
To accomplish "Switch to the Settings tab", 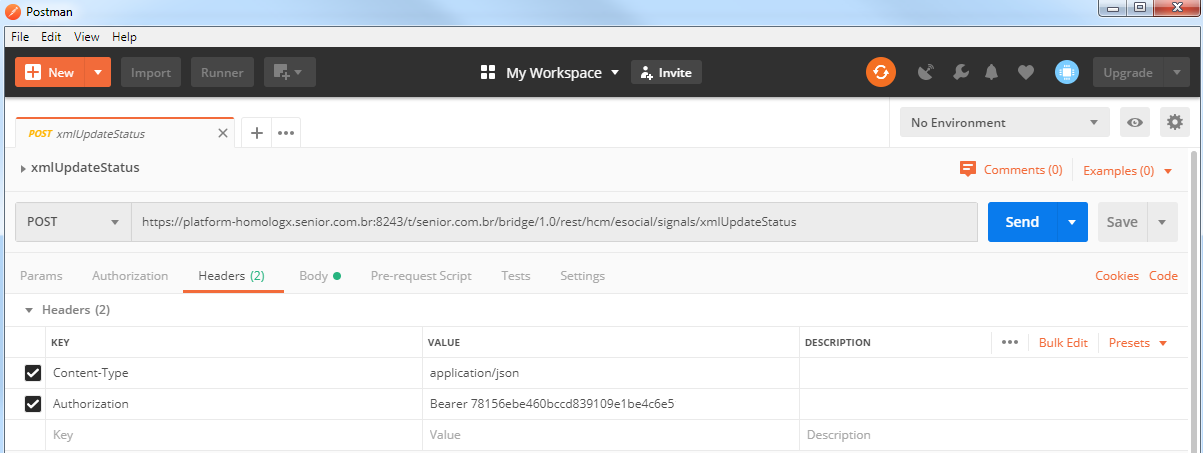I will tap(582, 276).
